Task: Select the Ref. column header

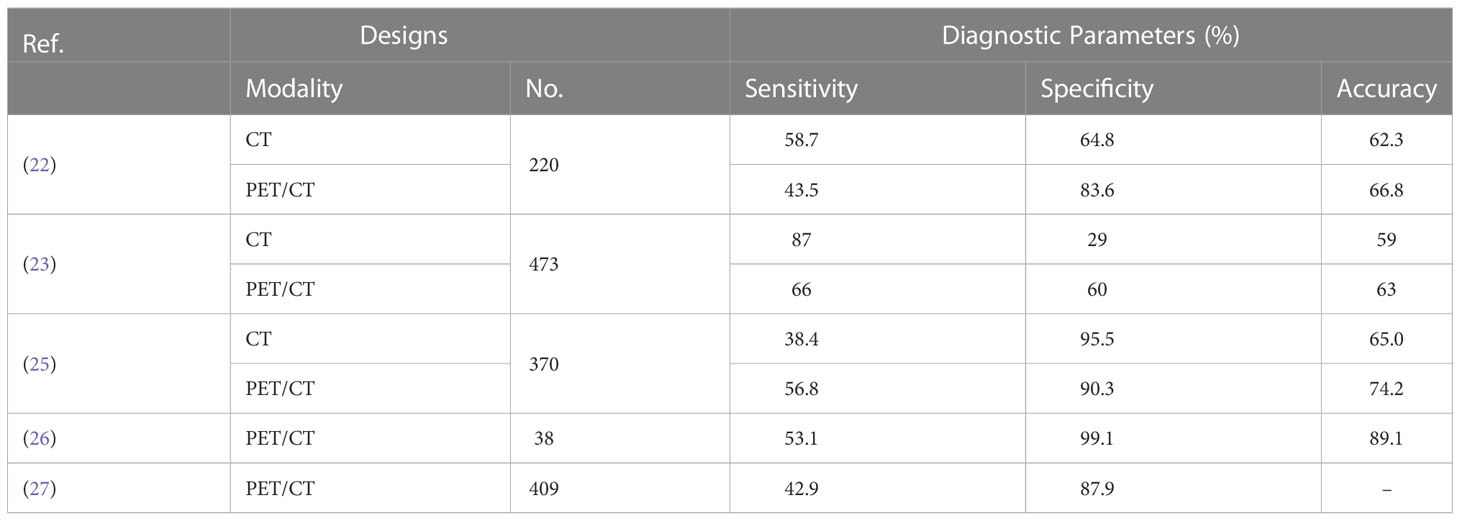Action: tap(43, 46)
